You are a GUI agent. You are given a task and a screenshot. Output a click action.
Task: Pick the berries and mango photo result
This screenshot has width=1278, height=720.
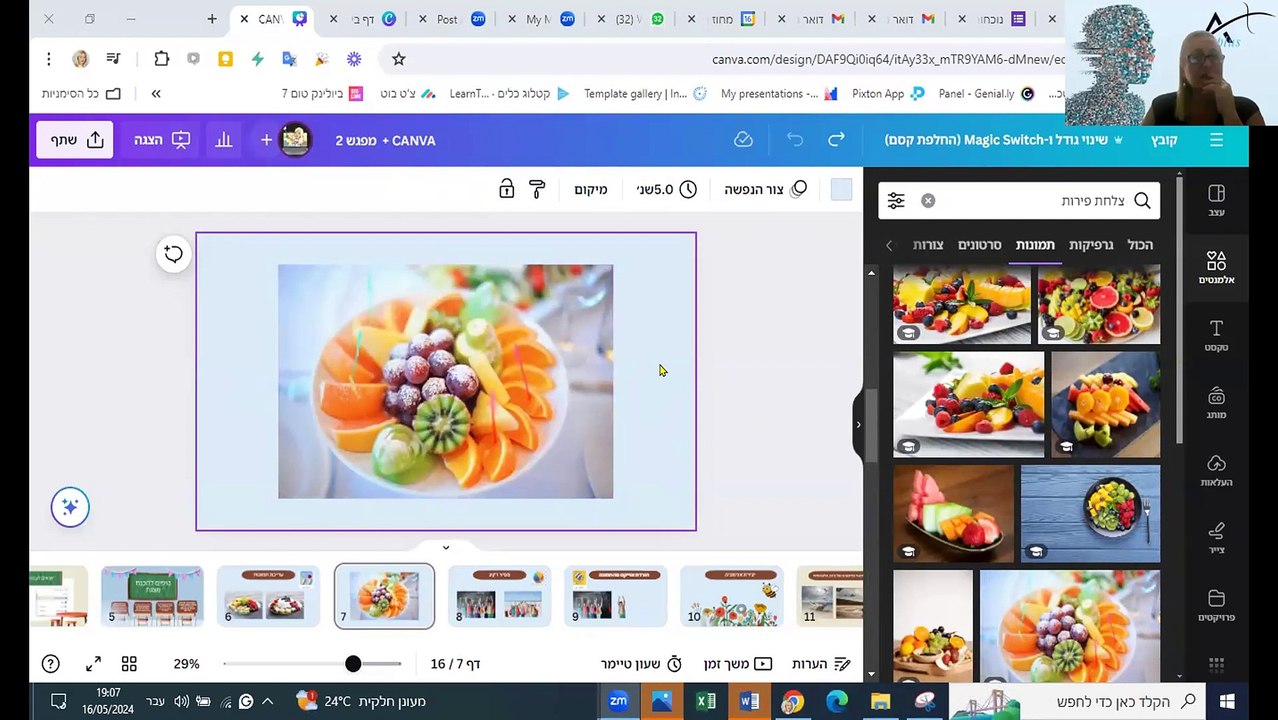pos(968,404)
